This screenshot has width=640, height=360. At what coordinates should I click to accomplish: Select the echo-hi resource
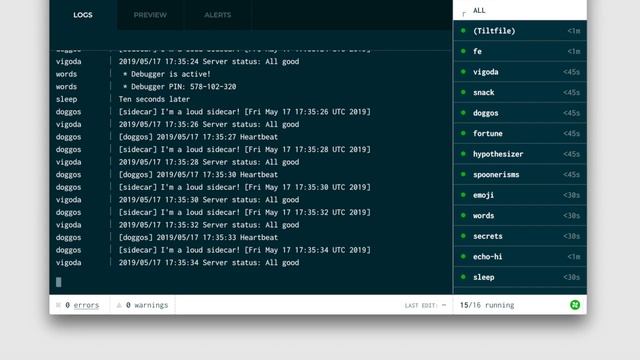(x=520, y=257)
